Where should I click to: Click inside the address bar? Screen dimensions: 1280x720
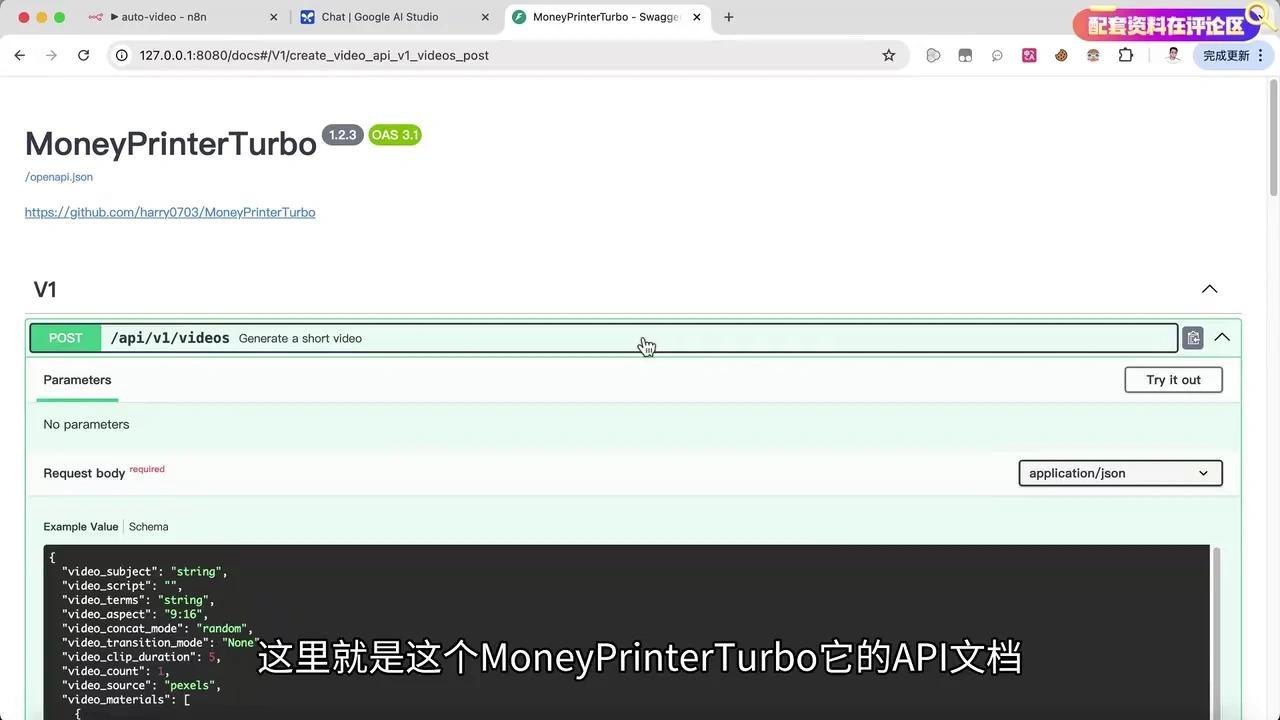tap(400, 55)
